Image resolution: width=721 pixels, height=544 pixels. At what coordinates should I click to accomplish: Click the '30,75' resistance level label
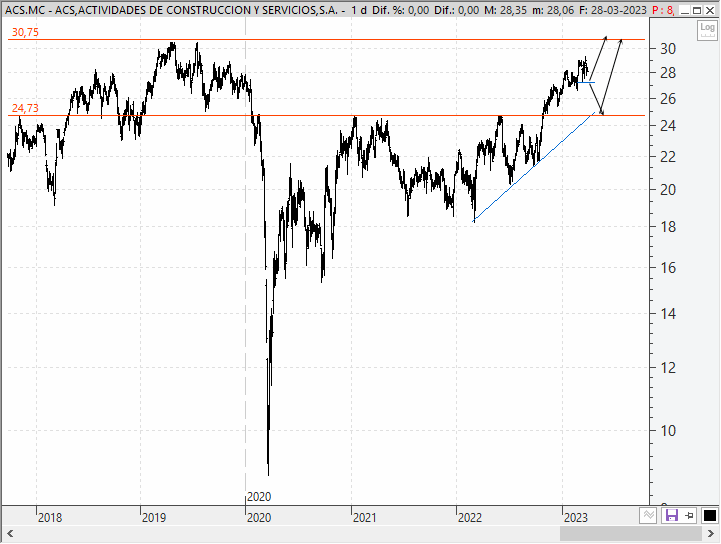[25, 32]
